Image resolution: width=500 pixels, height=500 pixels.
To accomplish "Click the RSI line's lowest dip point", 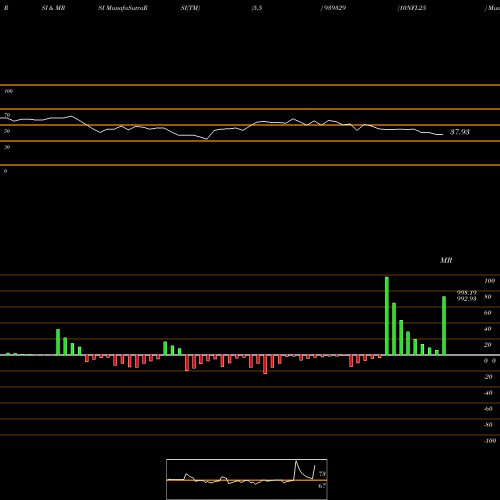I will (x=207, y=139).
